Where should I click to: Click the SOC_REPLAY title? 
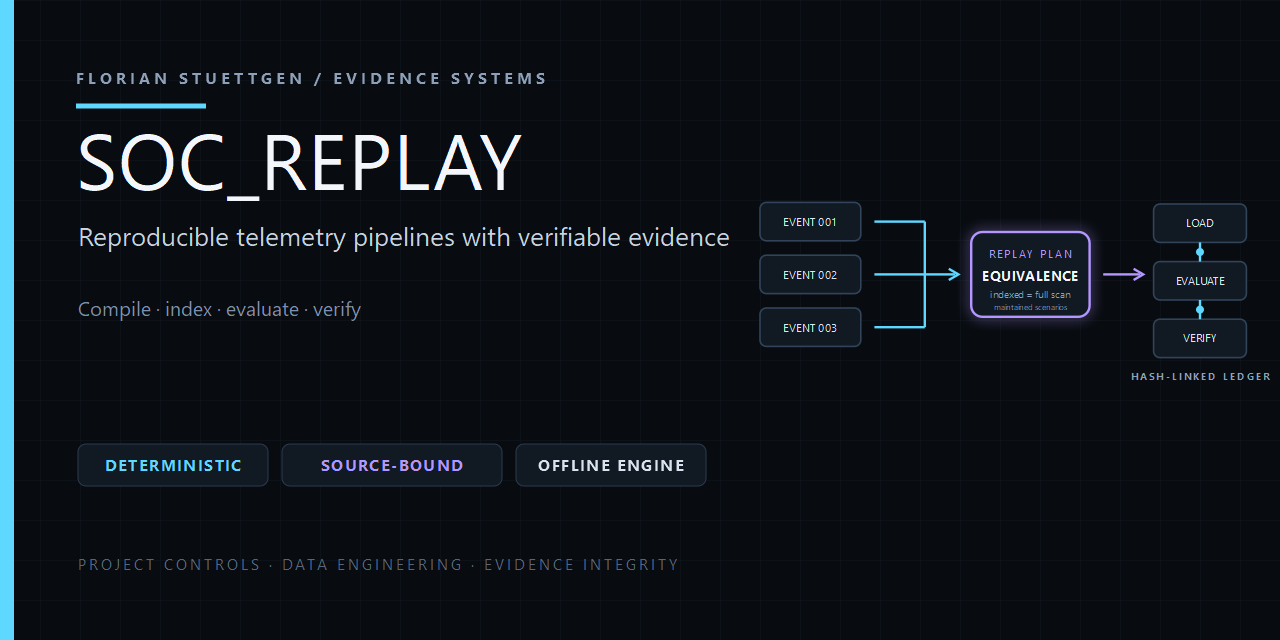[x=300, y=163]
